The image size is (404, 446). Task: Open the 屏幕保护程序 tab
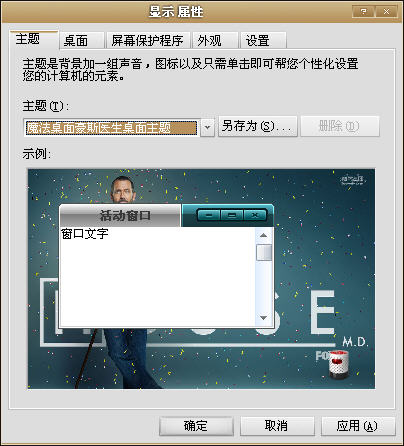148,41
